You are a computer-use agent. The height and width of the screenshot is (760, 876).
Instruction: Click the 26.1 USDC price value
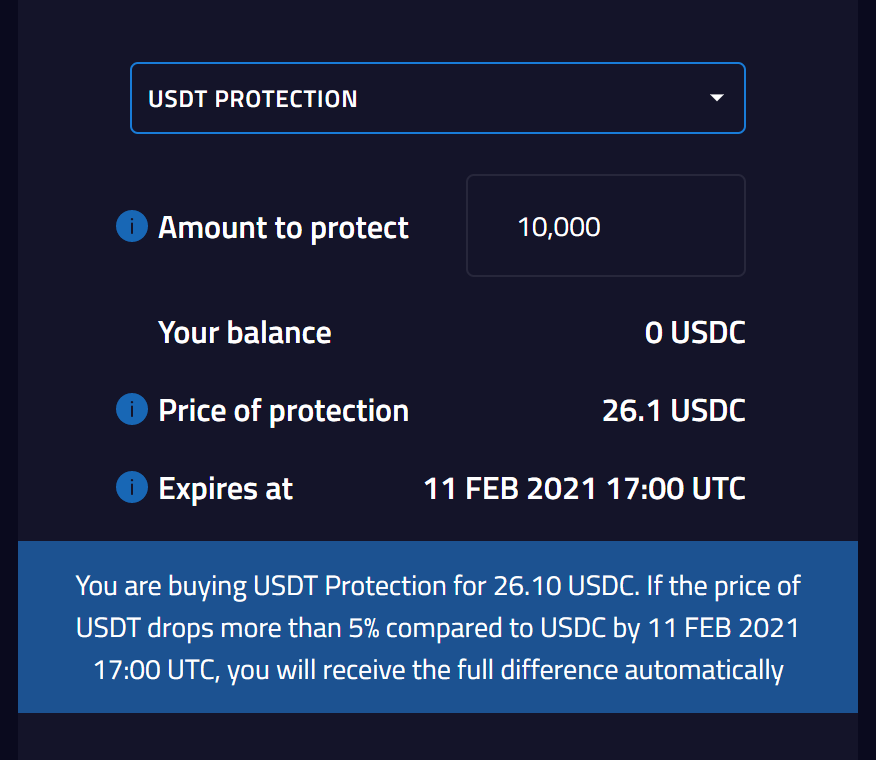(674, 411)
